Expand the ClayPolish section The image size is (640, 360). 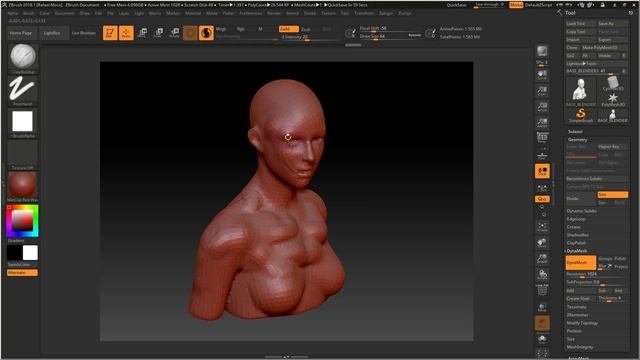[576, 243]
